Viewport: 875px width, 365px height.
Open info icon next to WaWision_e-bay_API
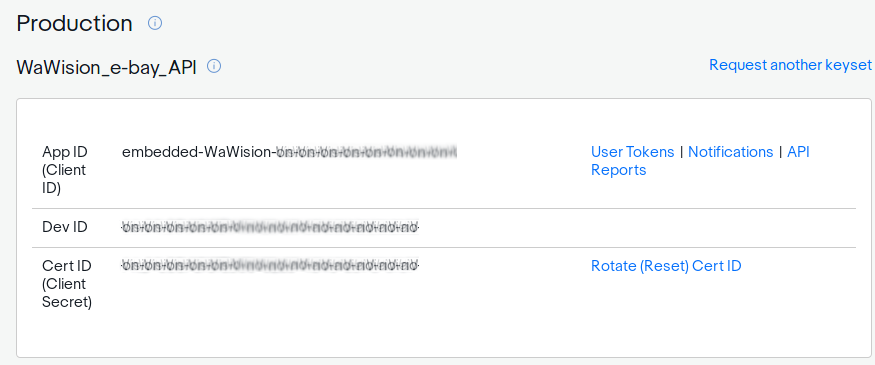tap(214, 66)
